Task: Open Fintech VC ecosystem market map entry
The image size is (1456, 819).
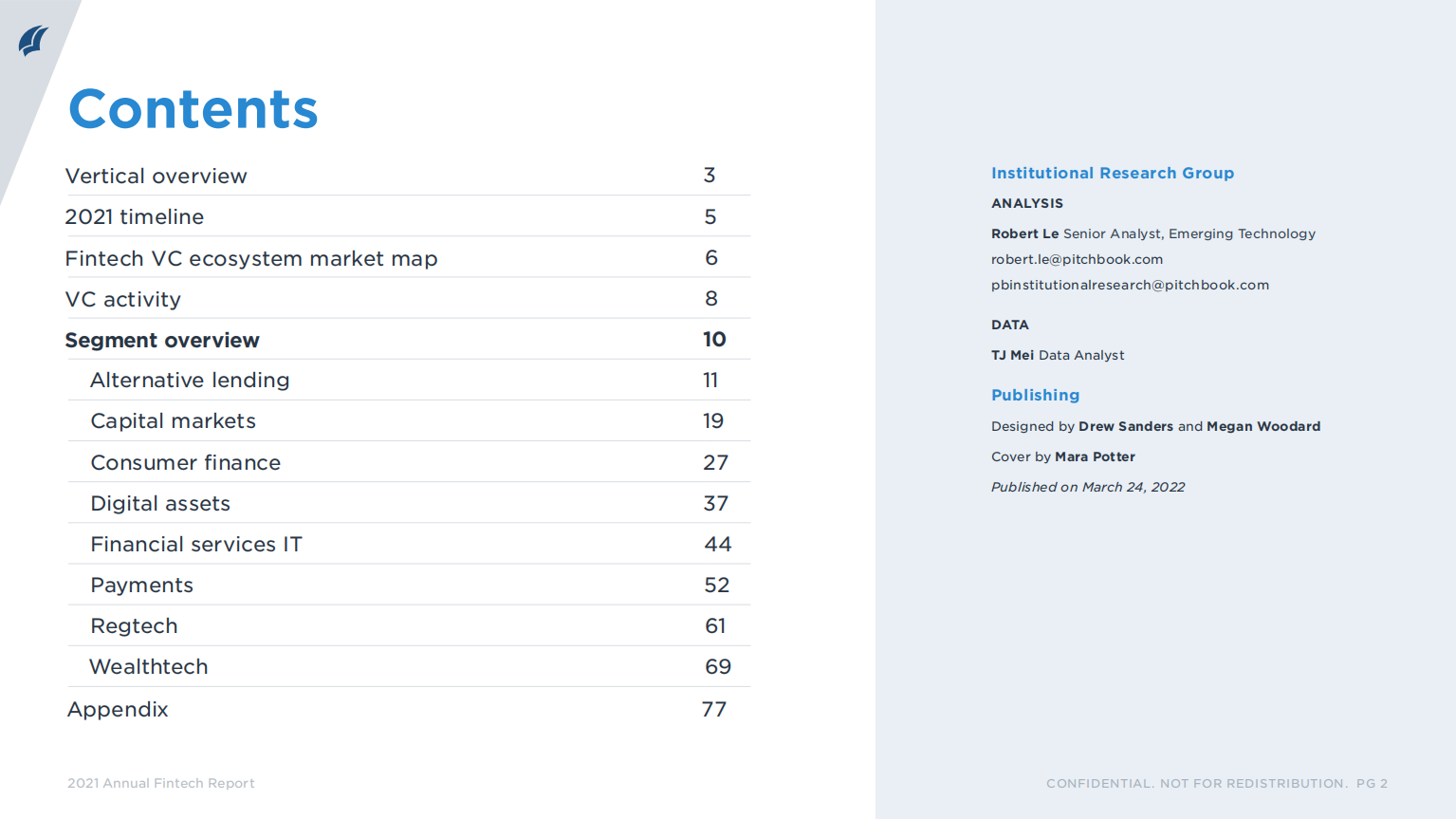Action: [251, 259]
